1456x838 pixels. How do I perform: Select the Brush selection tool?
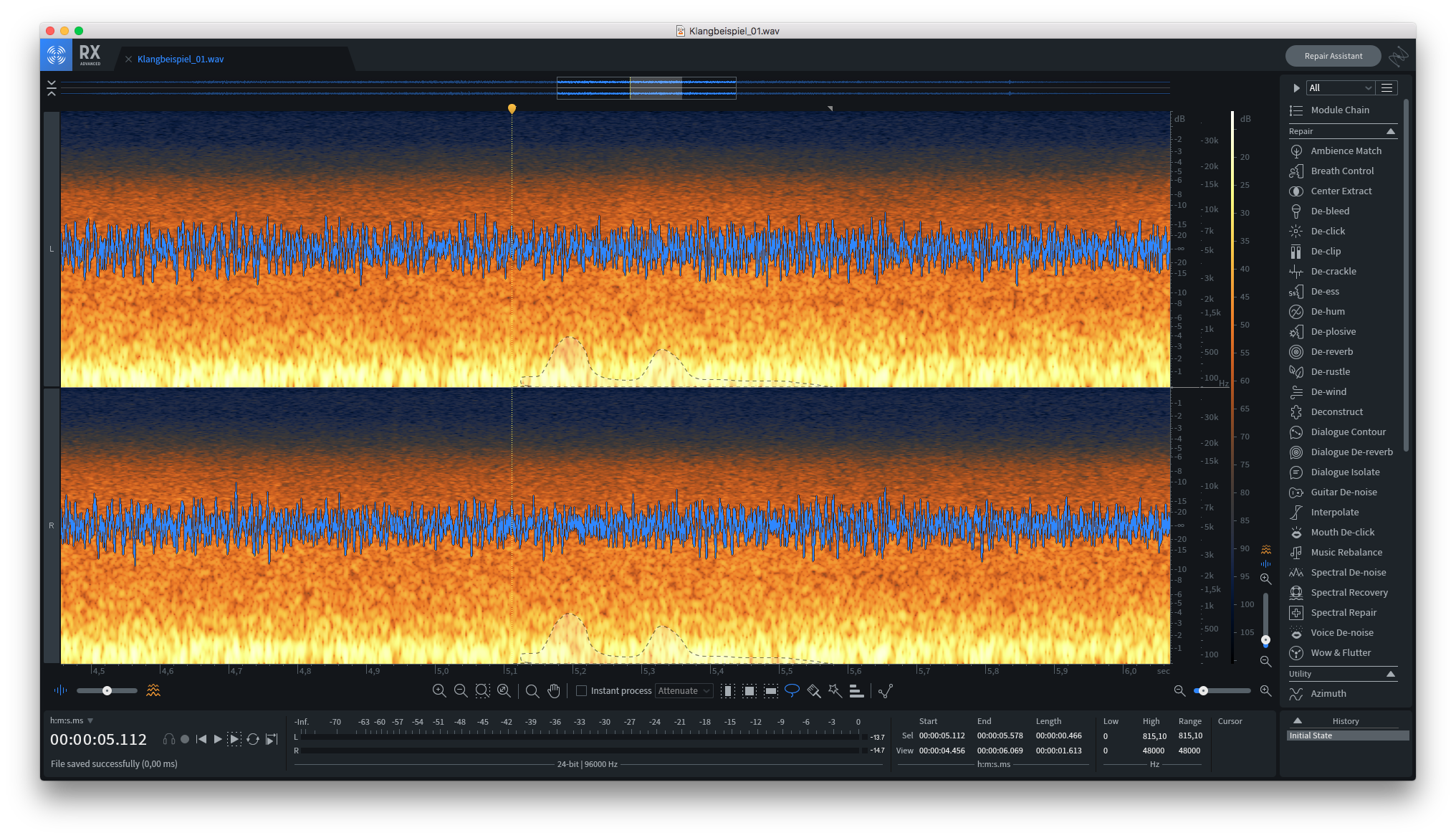813,690
